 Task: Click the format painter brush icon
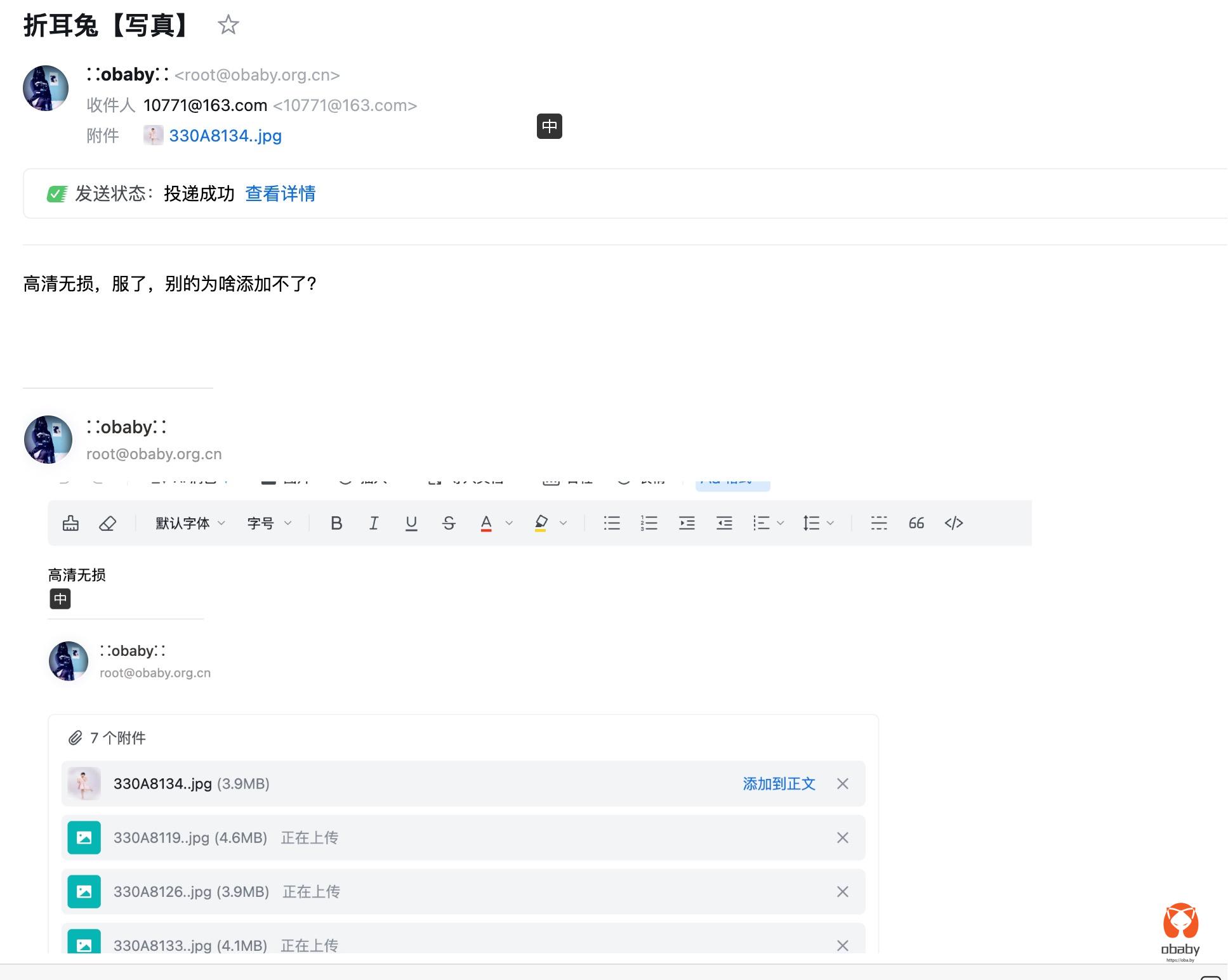click(70, 523)
